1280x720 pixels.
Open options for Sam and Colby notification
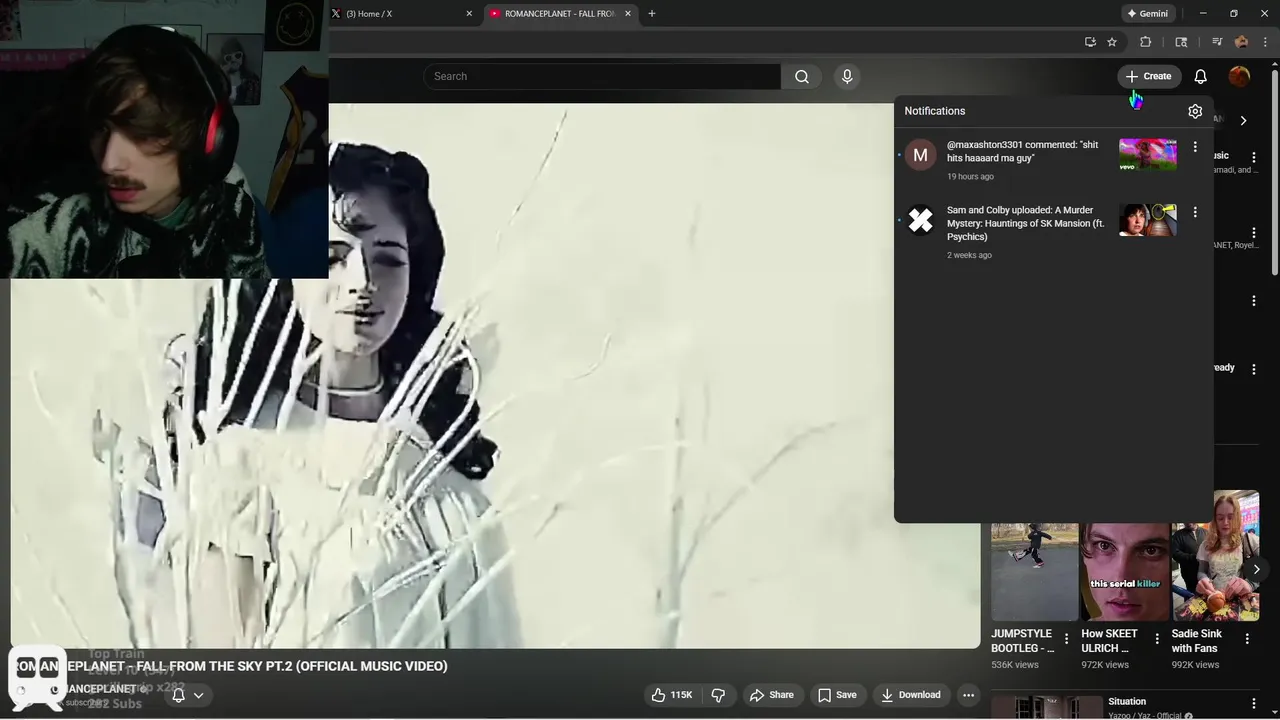click(x=1195, y=212)
